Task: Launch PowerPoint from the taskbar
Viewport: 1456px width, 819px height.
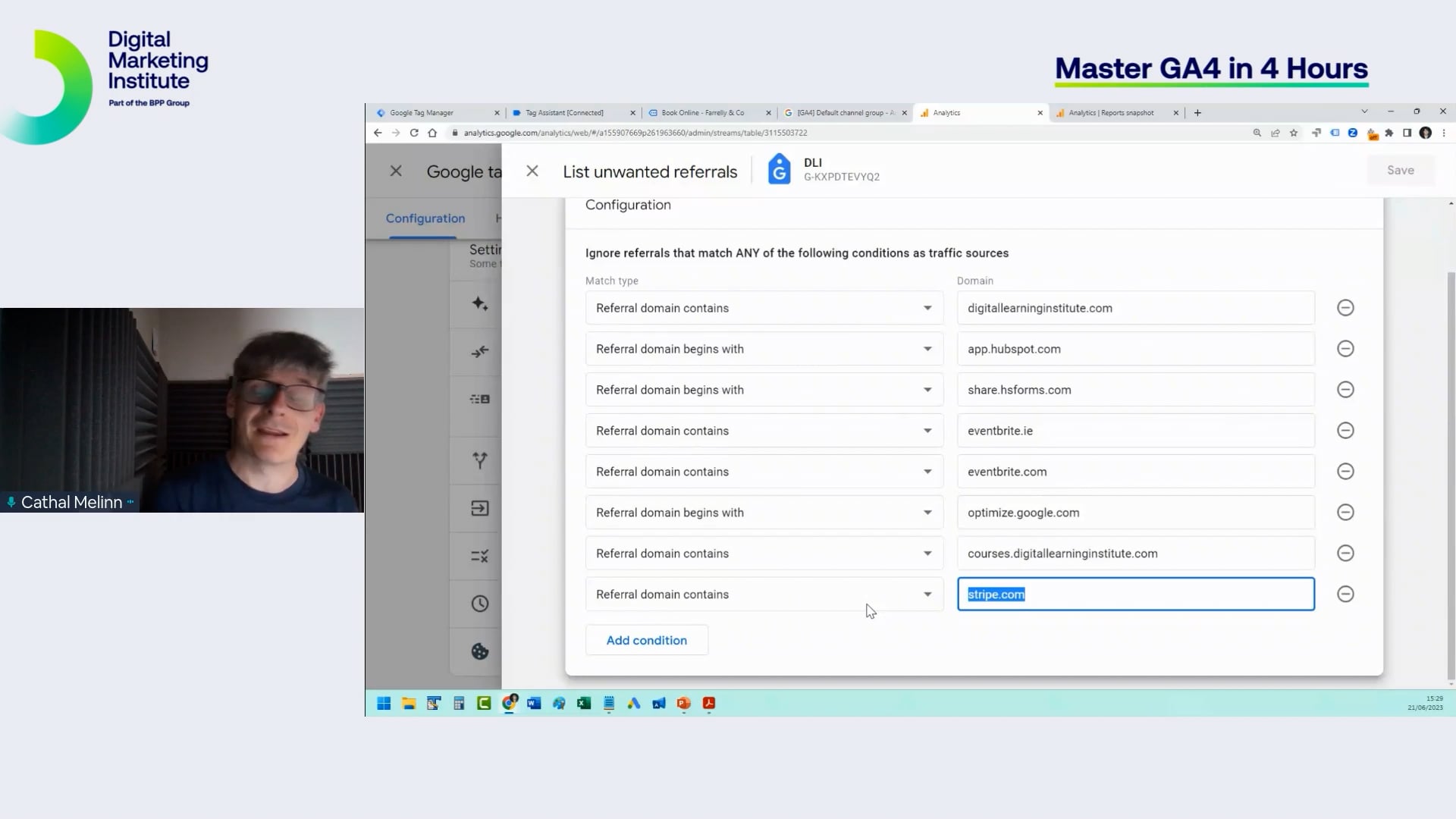Action: click(x=684, y=704)
